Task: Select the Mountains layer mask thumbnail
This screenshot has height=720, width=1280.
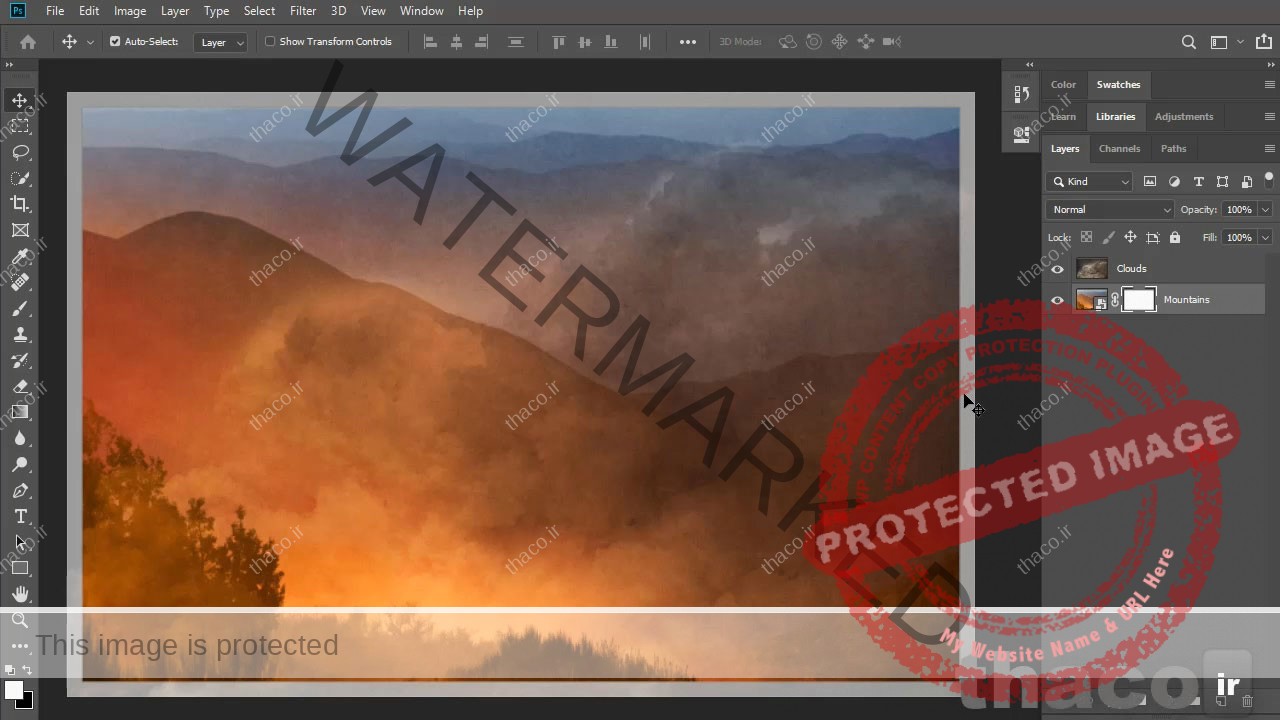Action: [x=1139, y=300]
